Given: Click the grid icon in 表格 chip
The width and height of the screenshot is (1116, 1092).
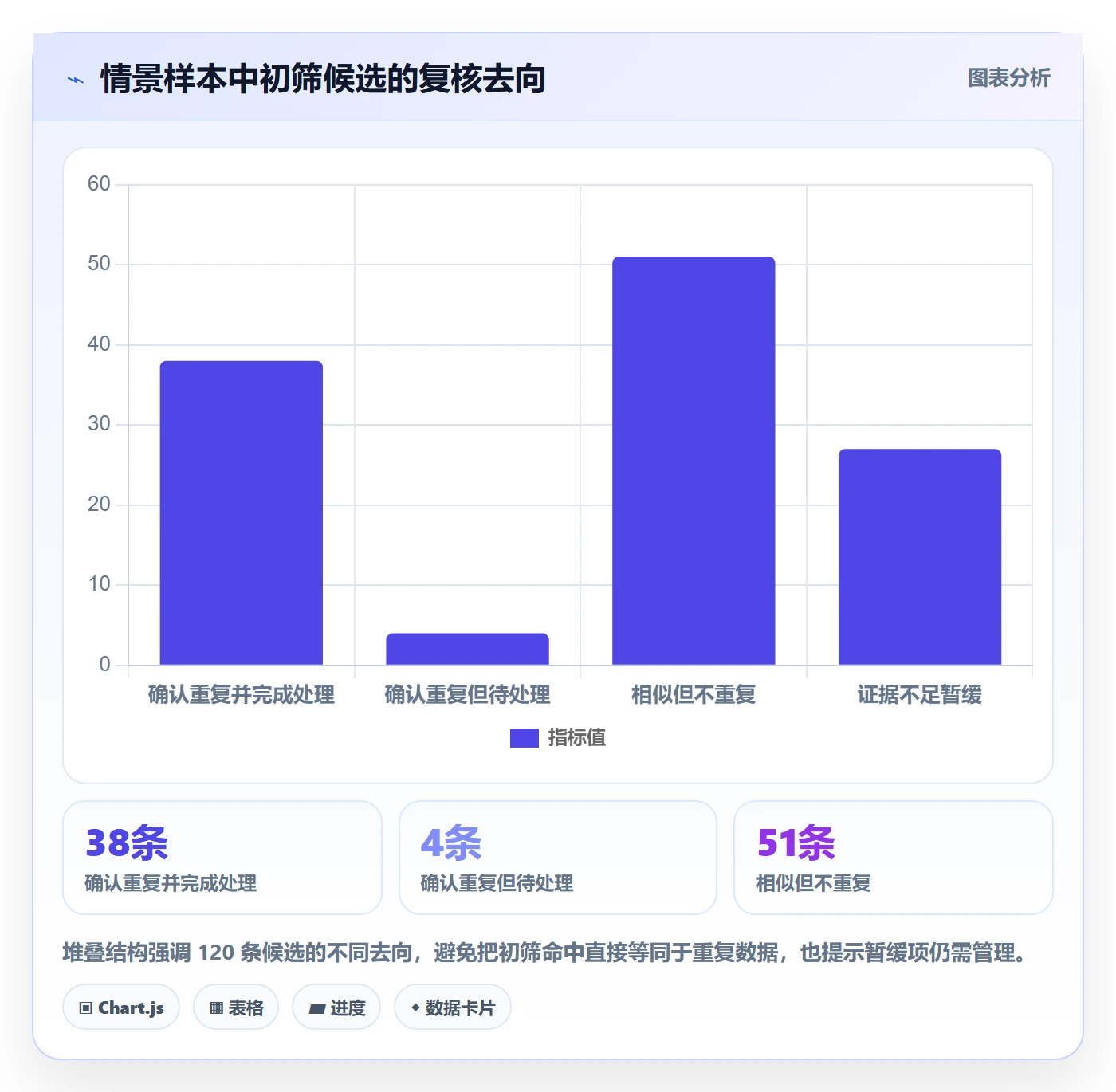Looking at the screenshot, I should [x=216, y=1008].
